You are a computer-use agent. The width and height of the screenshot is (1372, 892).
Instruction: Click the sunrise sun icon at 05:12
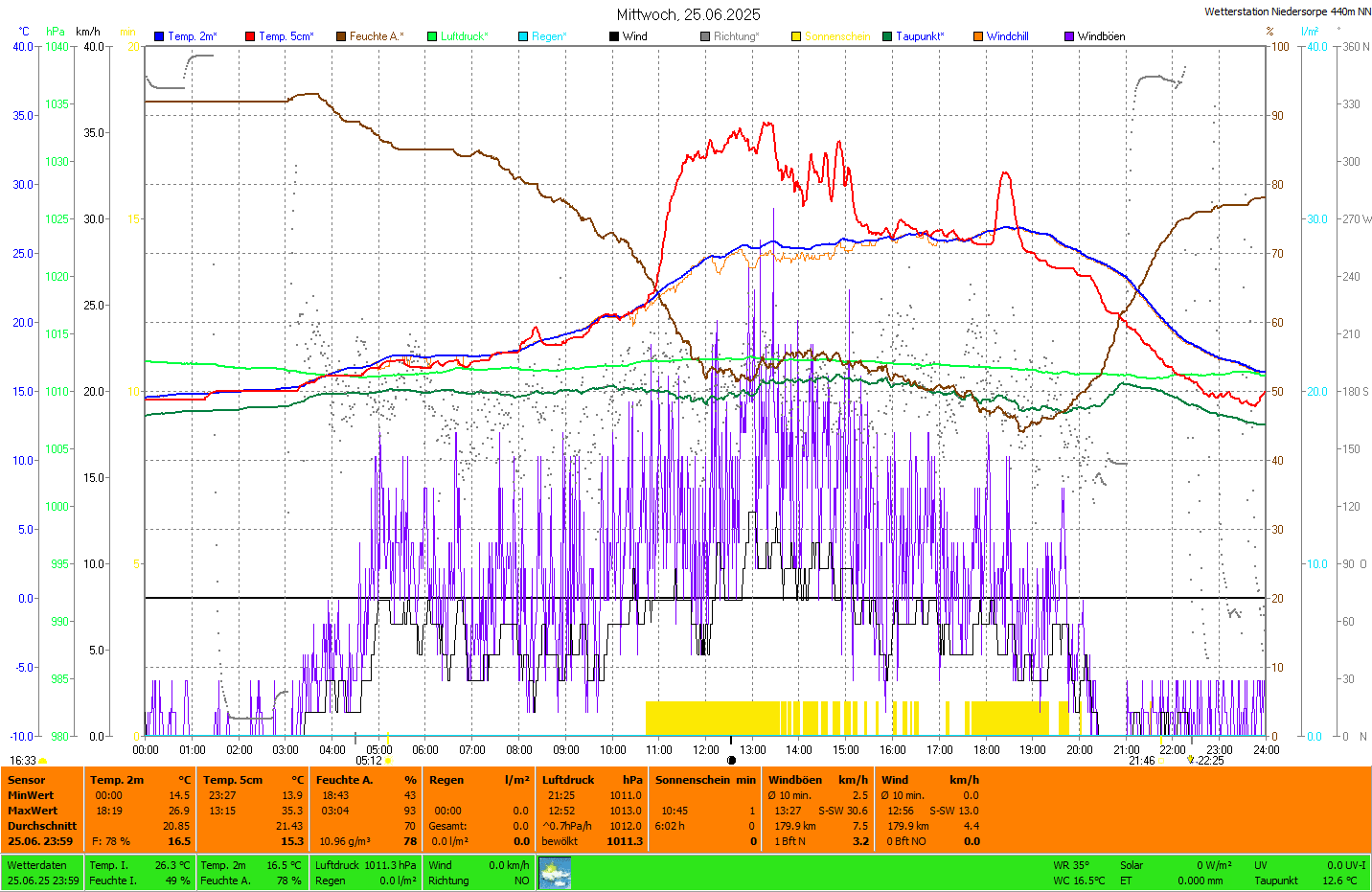pos(388,761)
